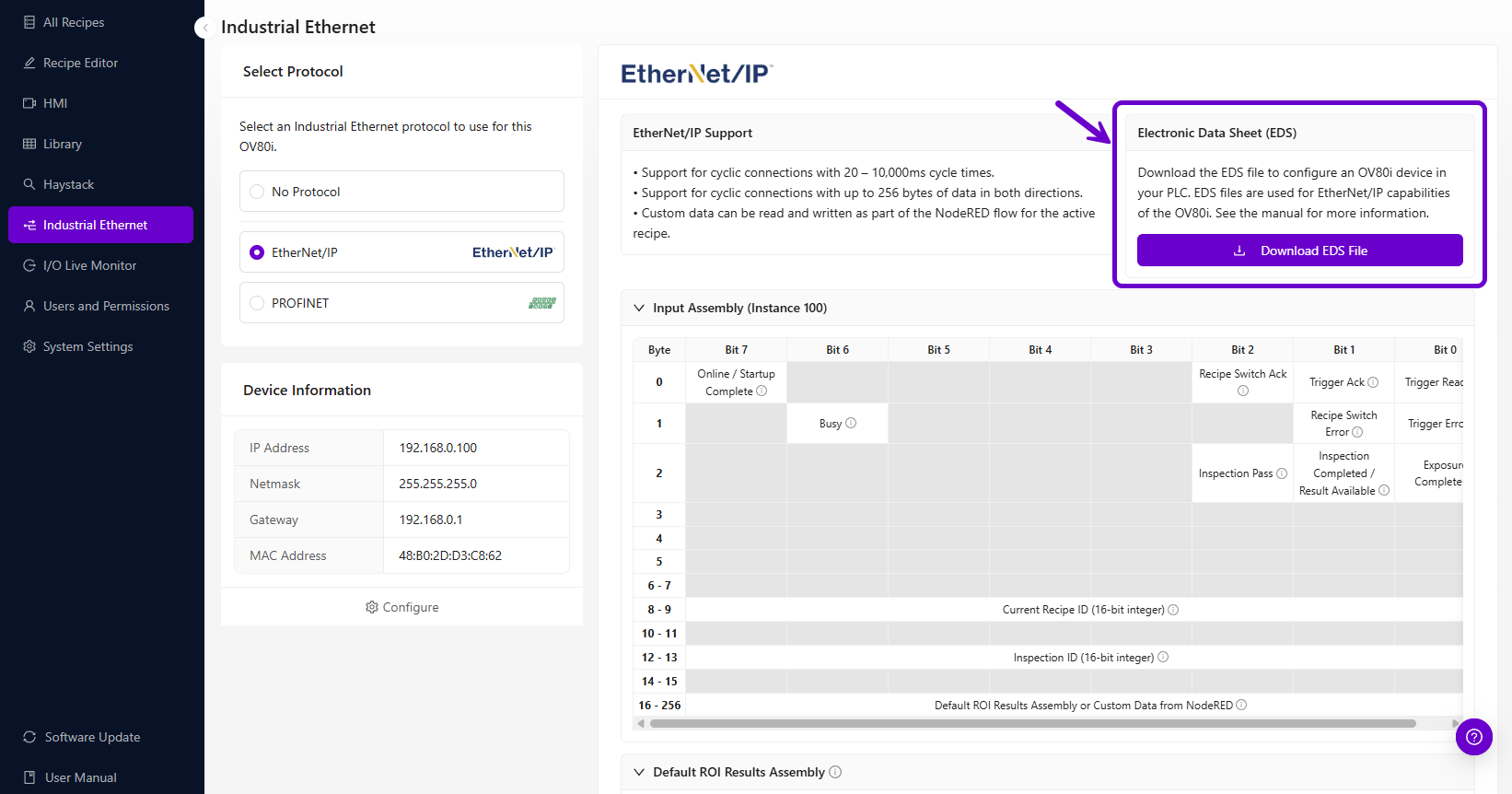Open the Haystack page

pyautogui.click(x=68, y=184)
